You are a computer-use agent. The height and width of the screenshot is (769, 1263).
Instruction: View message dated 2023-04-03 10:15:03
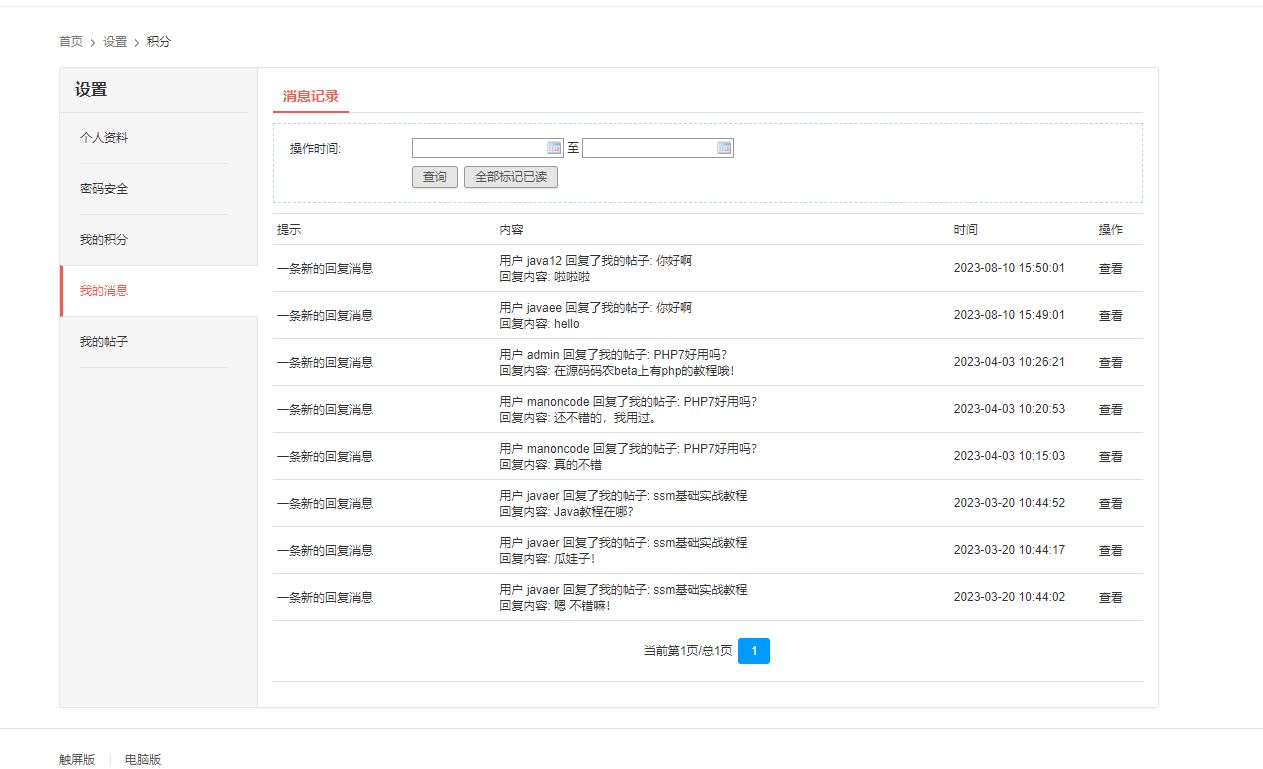click(x=1111, y=457)
